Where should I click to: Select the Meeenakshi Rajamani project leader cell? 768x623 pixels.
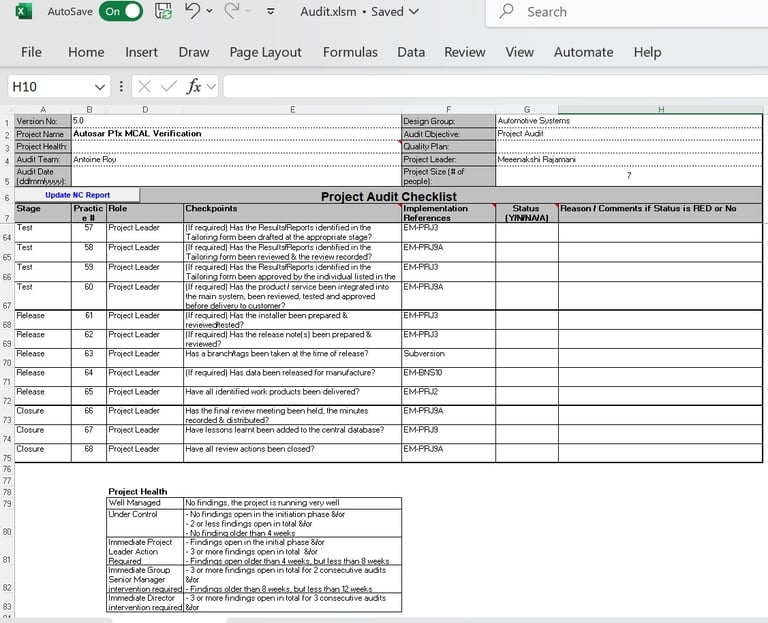pos(629,160)
